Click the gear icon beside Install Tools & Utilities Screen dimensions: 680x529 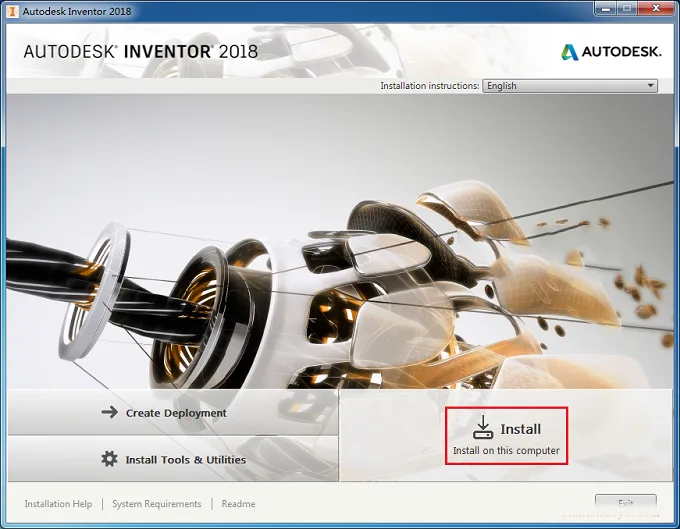click(109, 459)
